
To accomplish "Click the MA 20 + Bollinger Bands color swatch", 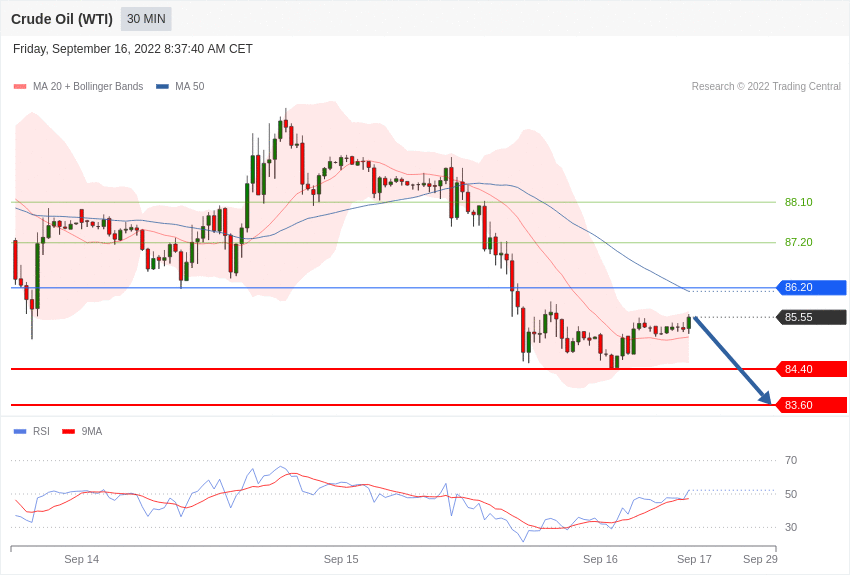I will pos(20,86).
